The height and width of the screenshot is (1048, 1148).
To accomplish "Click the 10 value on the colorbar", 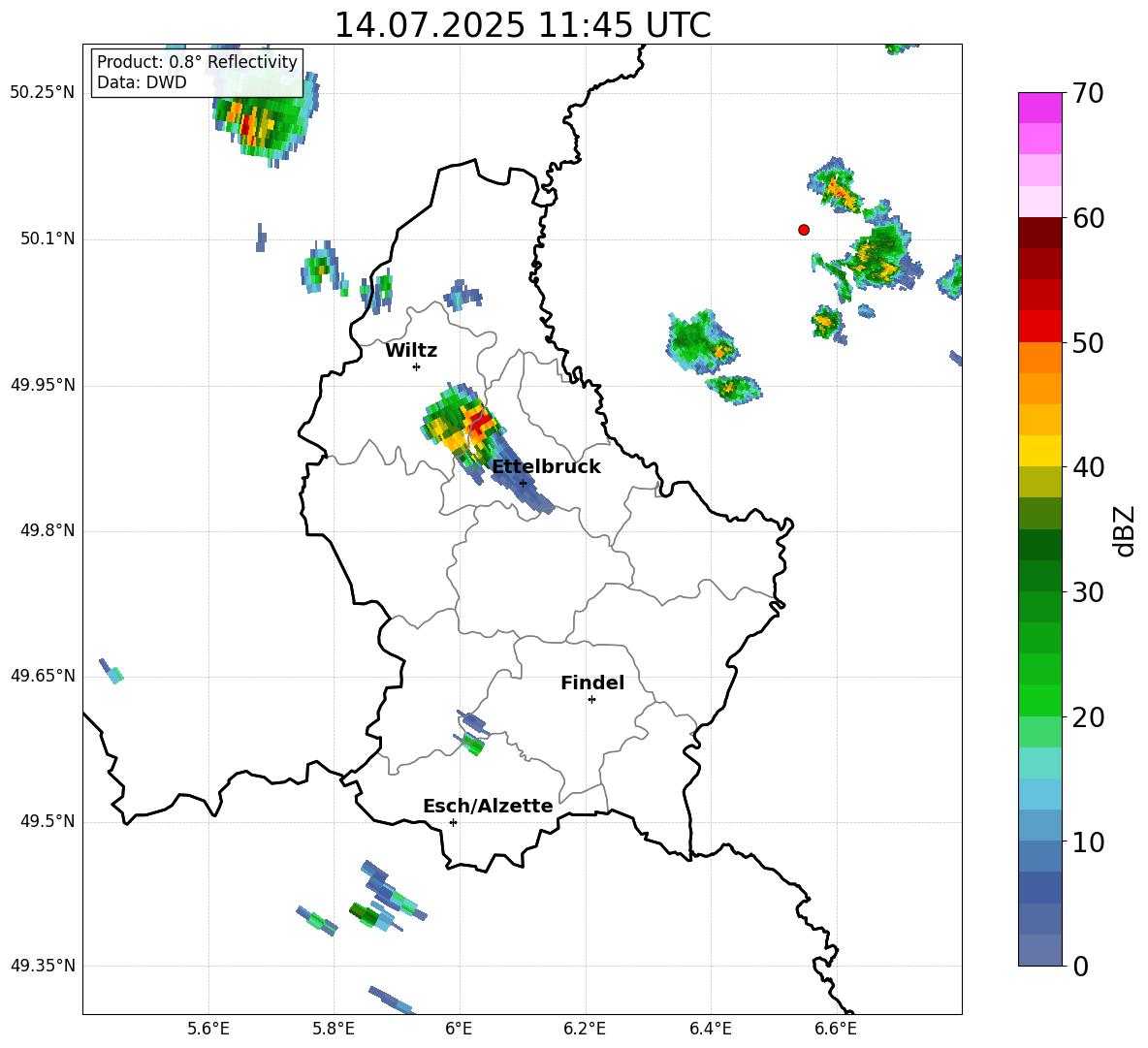I will (x=1088, y=842).
